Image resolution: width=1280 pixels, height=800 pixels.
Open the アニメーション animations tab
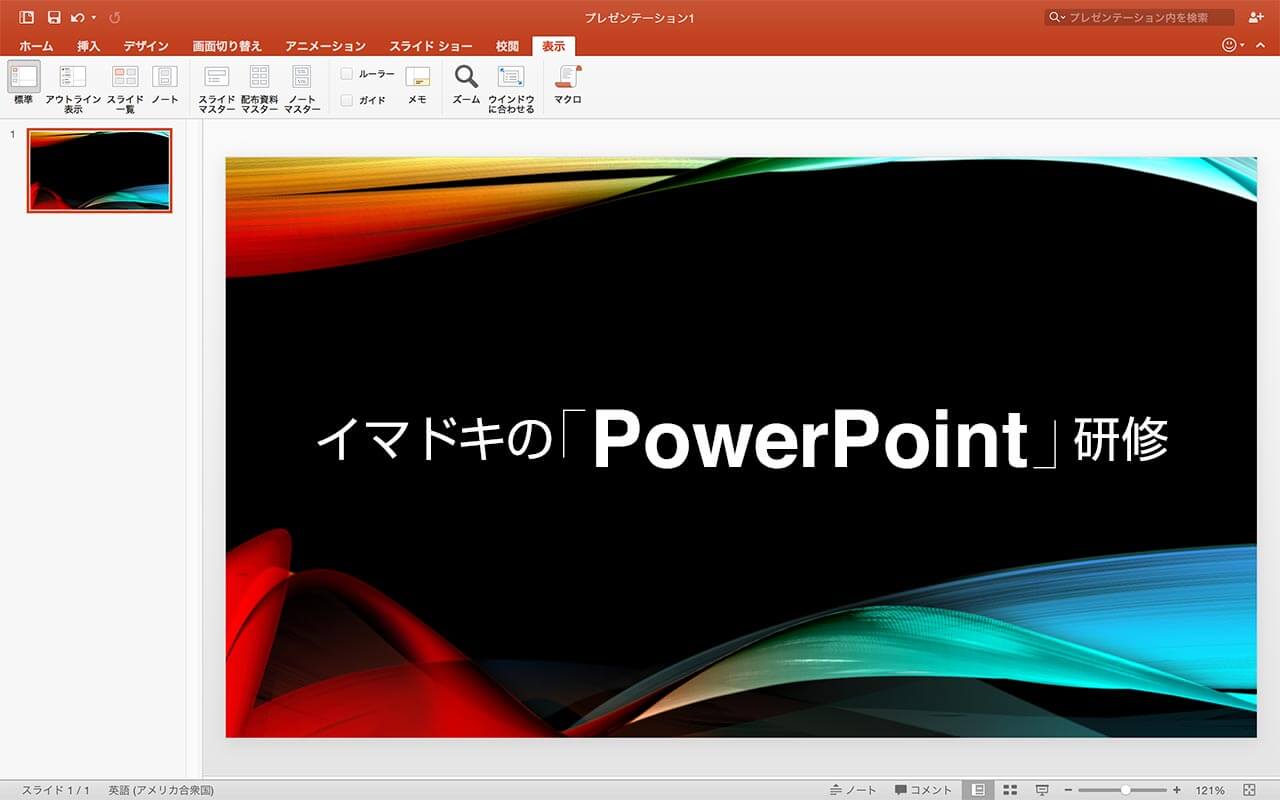(x=325, y=46)
